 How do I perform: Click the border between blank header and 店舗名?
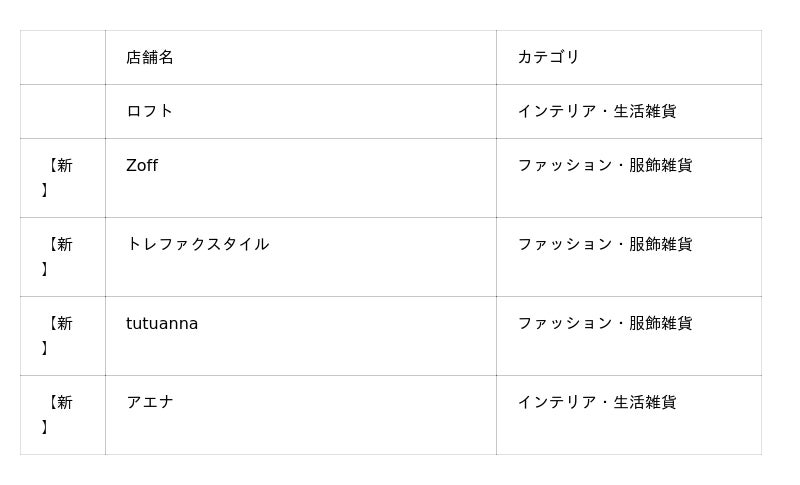coord(105,57)
